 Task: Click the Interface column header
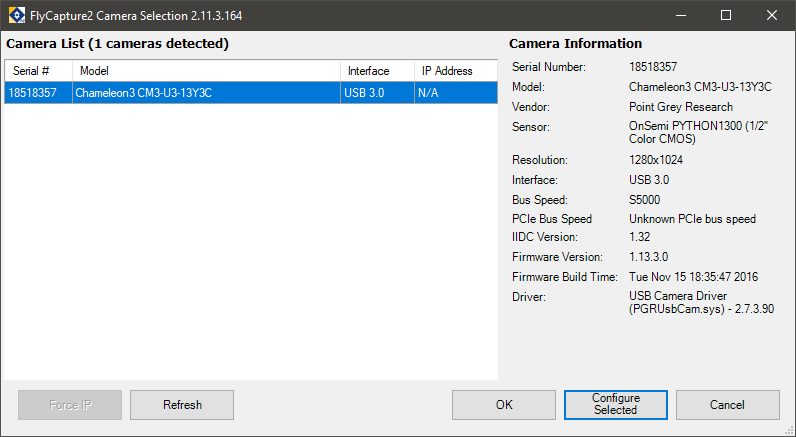pyautogui.click(x=377, y=71)
